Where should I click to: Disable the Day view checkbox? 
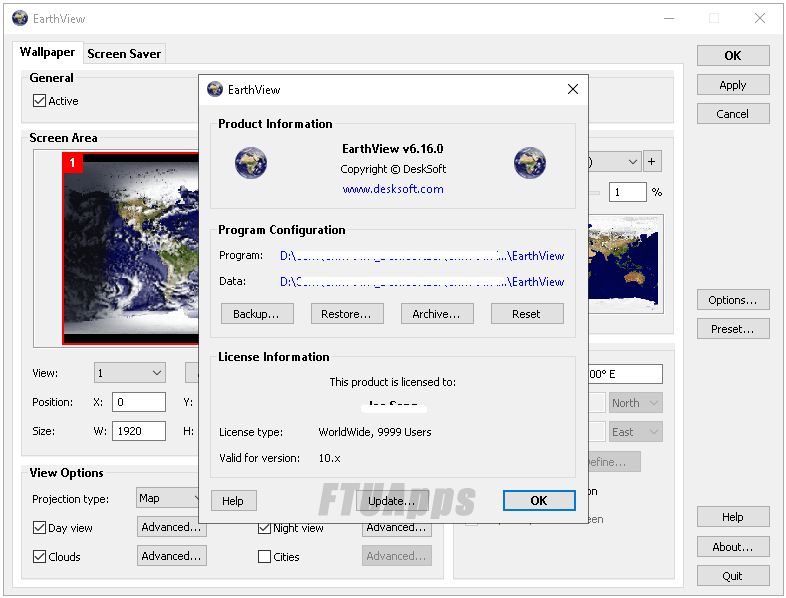pyautogui.click(x=40, y=527)
